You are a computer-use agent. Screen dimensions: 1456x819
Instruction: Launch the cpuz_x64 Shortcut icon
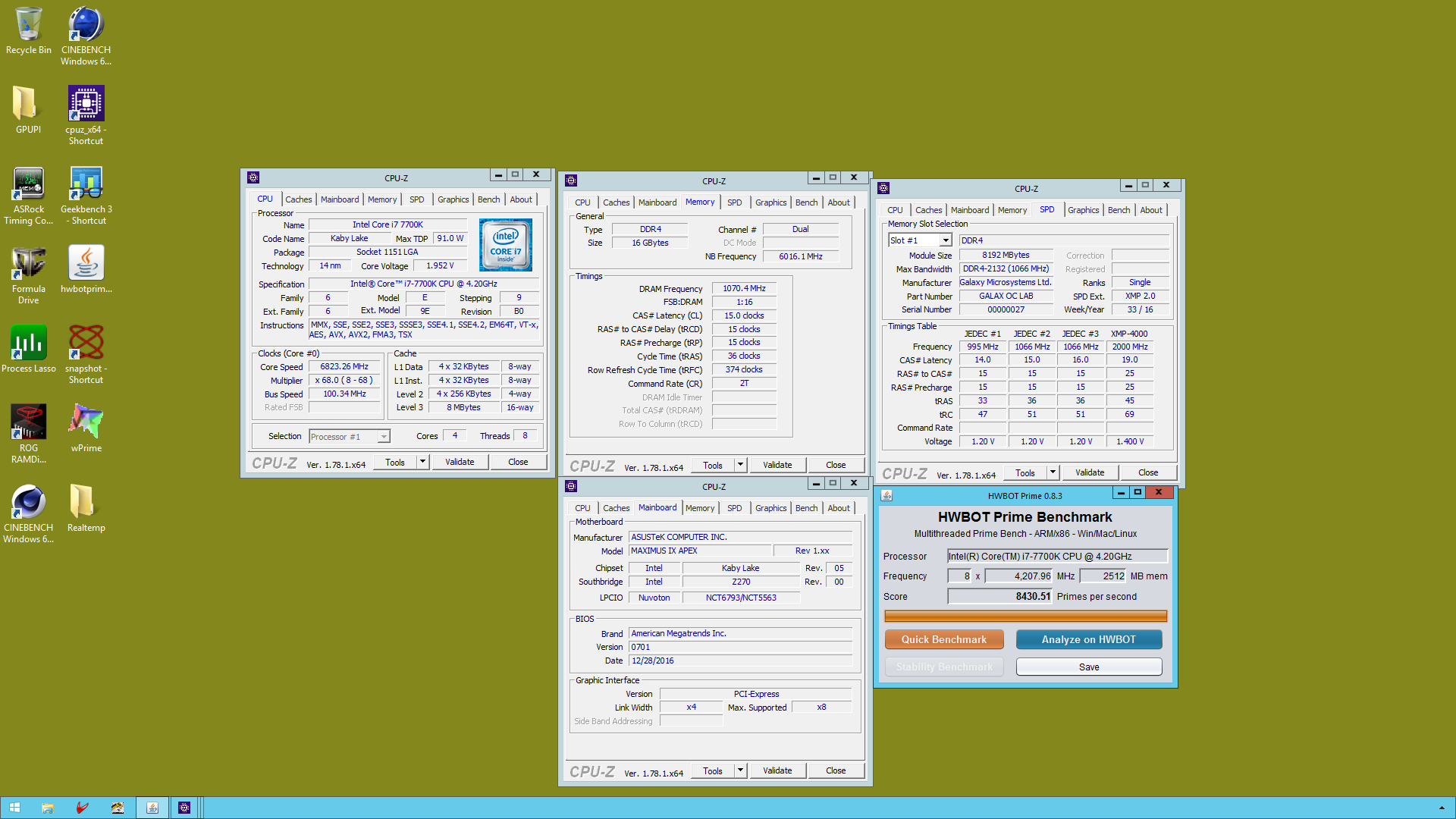point(86,115)
